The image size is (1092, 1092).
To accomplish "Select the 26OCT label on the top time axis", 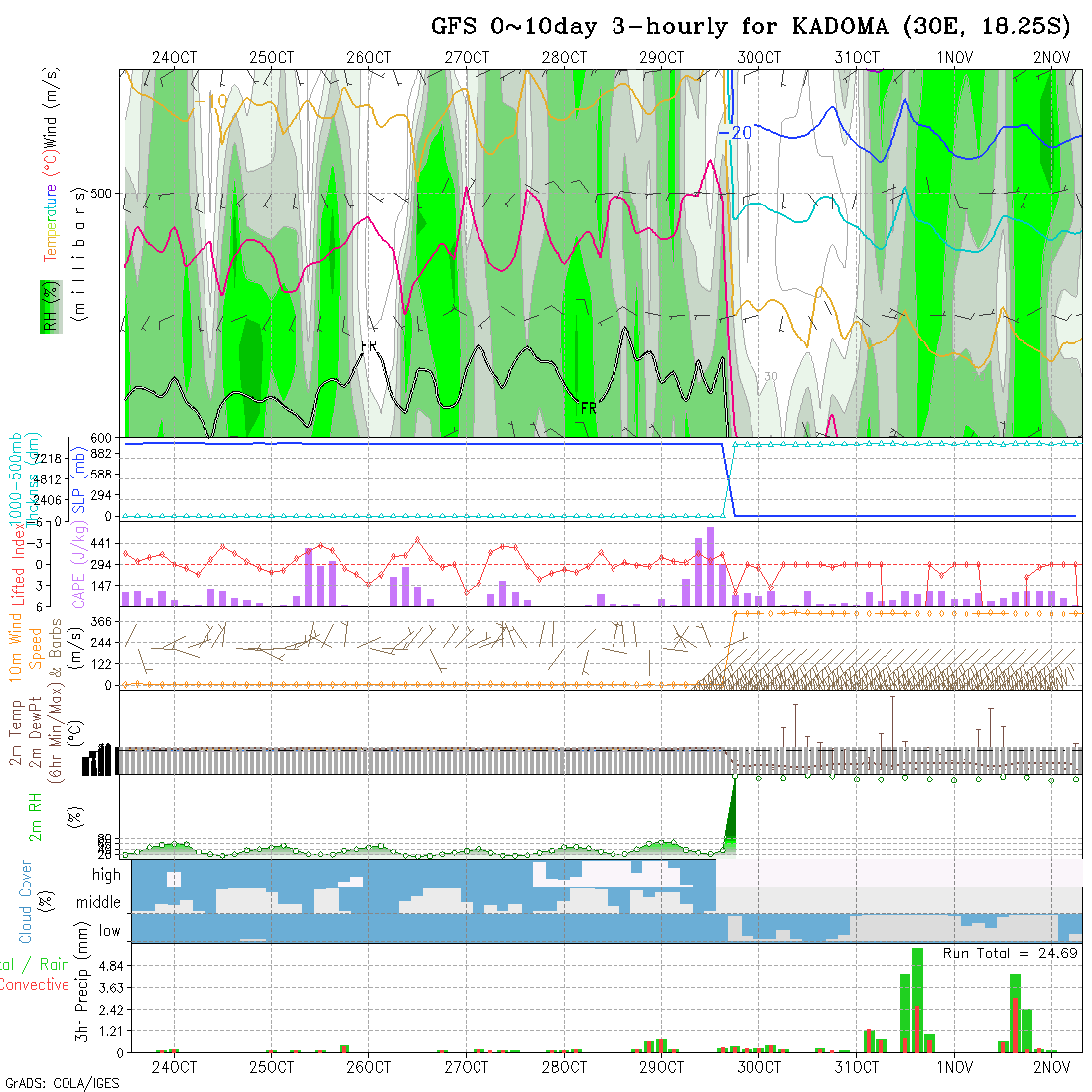I will tap(369, 58).
